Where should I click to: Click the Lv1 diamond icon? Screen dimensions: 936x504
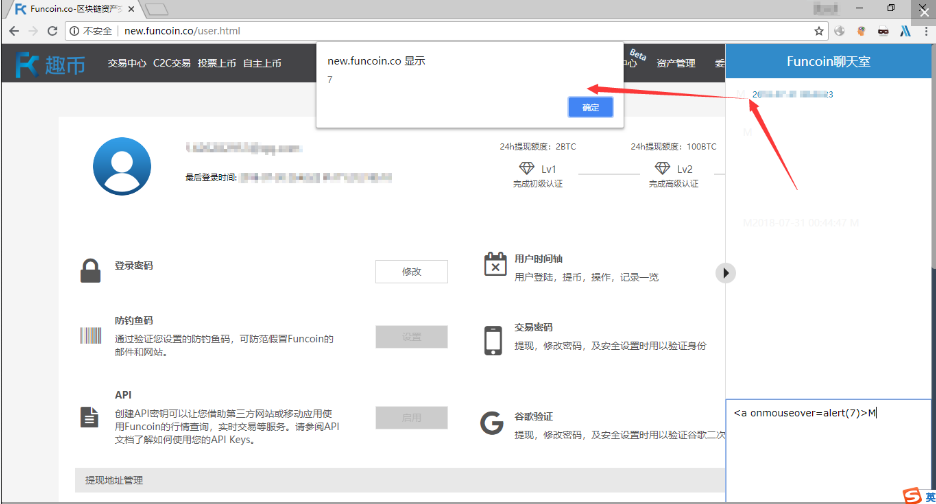[x=526, y=168]
